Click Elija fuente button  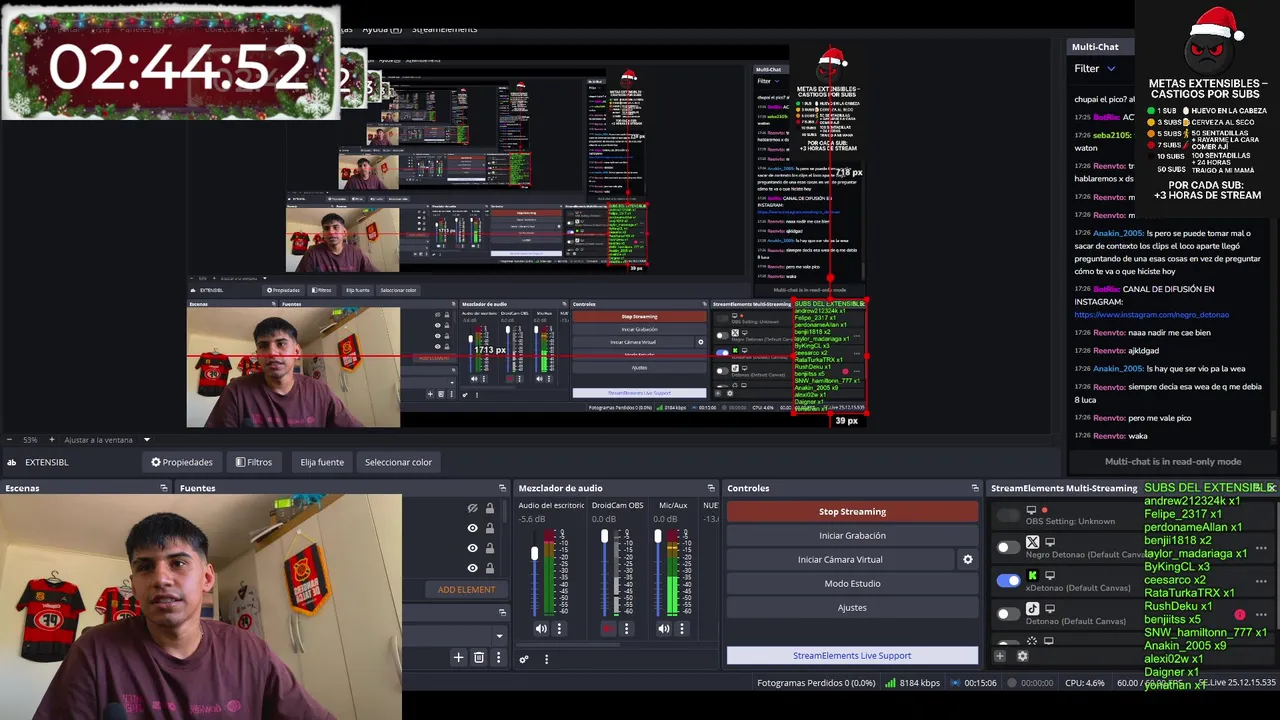point(322,462)
